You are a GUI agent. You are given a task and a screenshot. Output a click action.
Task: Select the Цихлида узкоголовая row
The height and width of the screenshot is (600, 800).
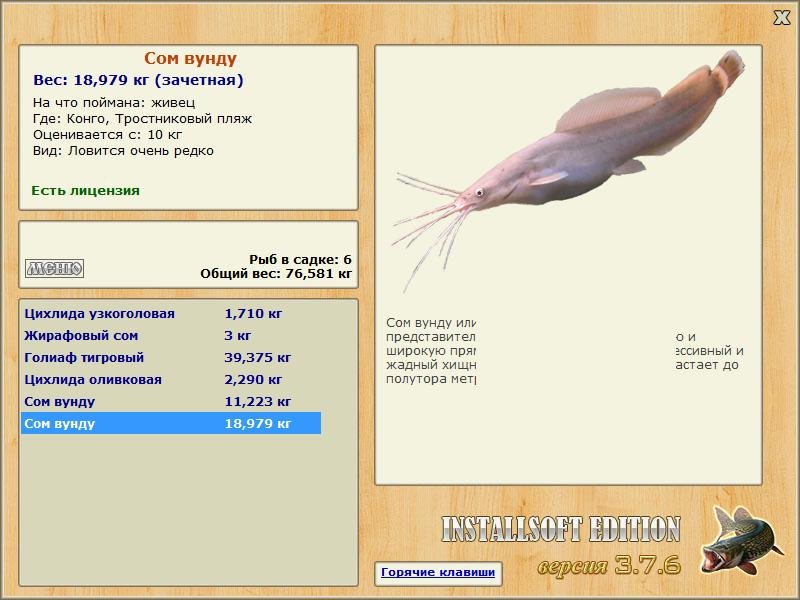(x=171, y=314)
